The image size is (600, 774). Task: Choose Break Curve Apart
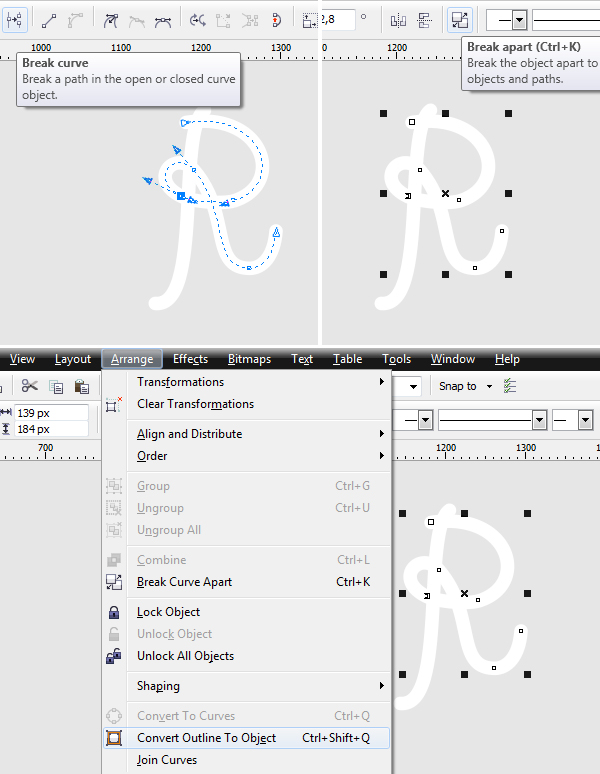pos(247,582)
